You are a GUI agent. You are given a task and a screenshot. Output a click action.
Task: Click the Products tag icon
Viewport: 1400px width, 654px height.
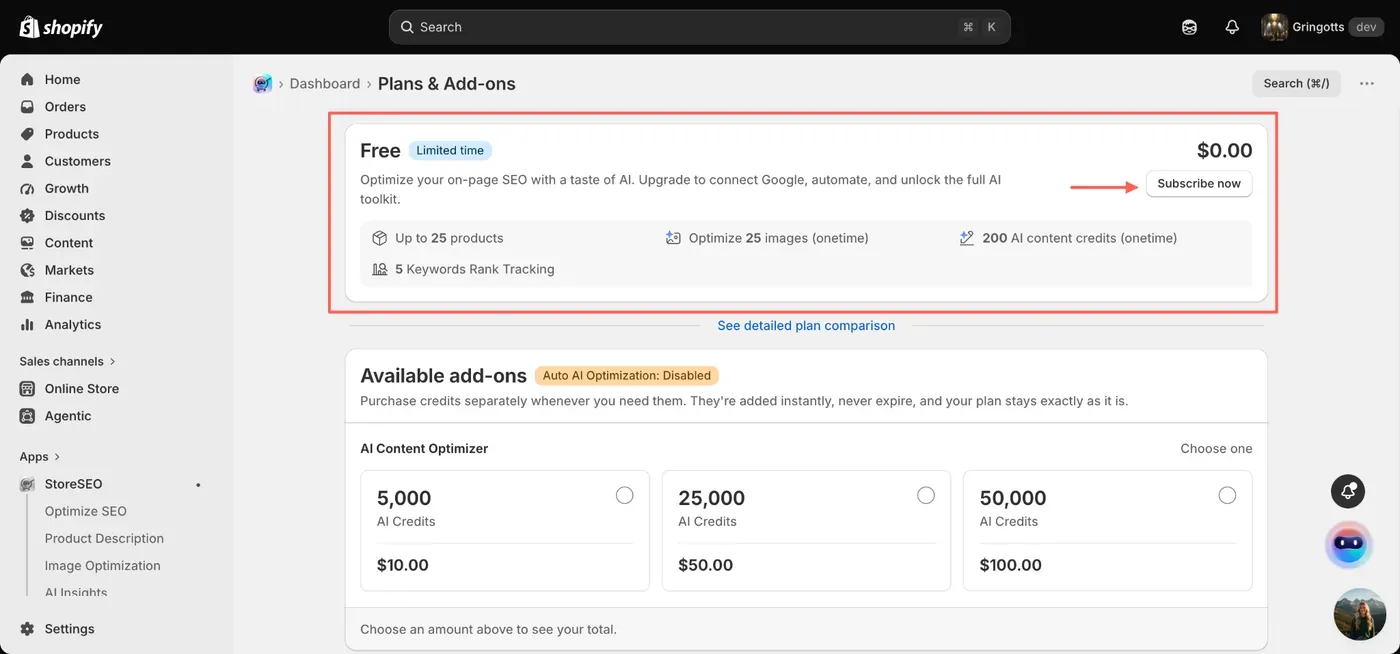click(x=27, y=134)
